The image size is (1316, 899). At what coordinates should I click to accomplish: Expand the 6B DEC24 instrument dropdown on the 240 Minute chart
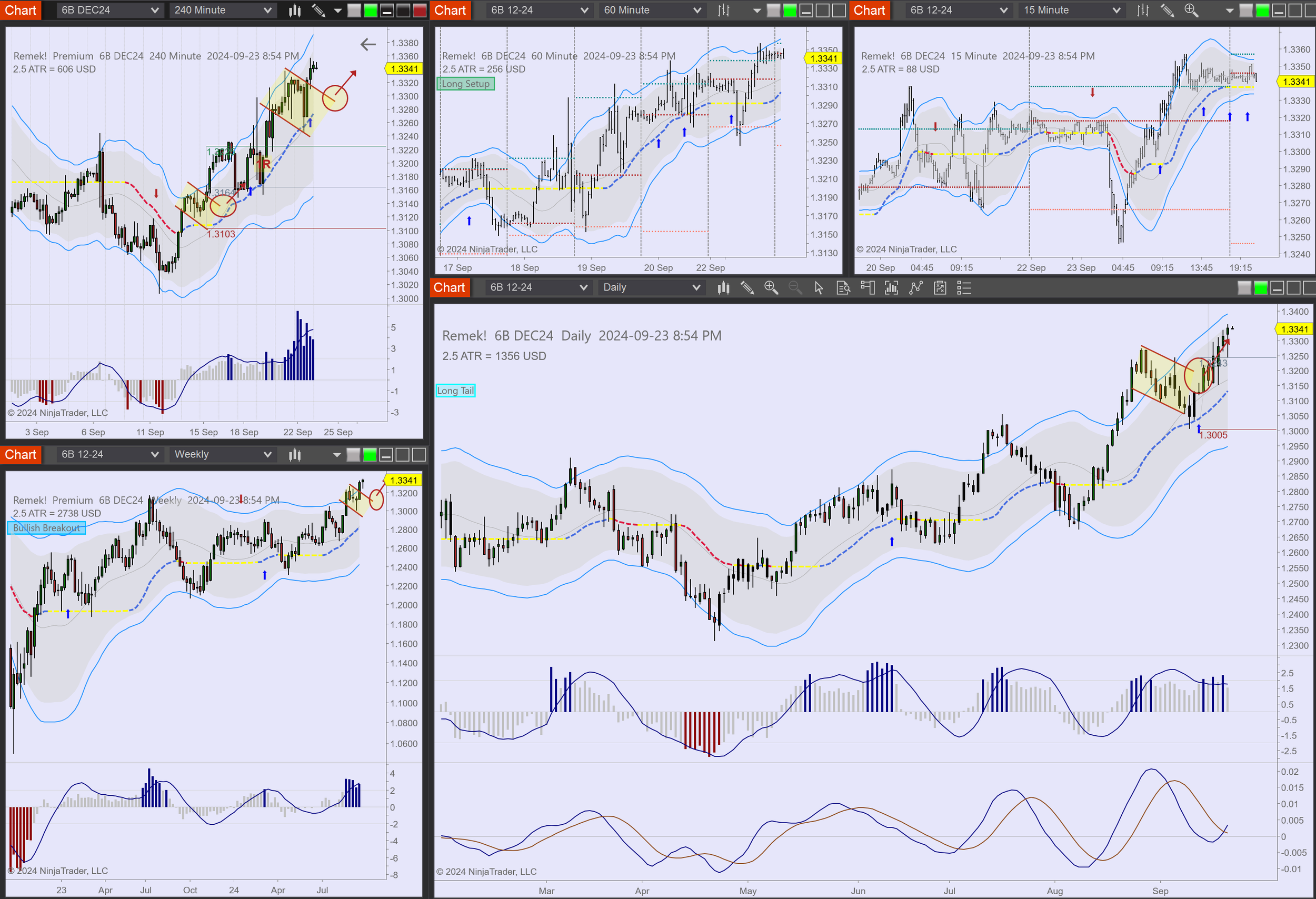tap(110, 9)
